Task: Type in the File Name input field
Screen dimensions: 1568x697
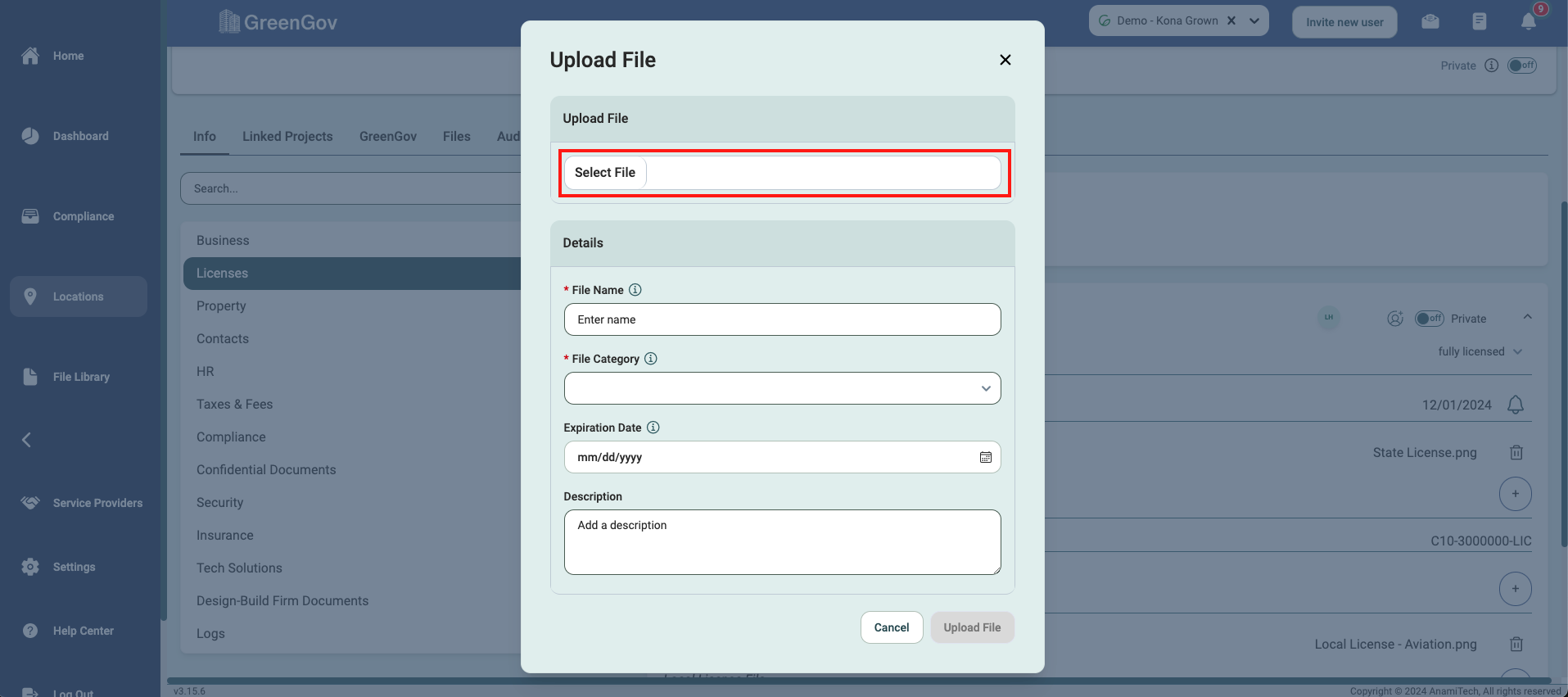Action: coord(782,319)
